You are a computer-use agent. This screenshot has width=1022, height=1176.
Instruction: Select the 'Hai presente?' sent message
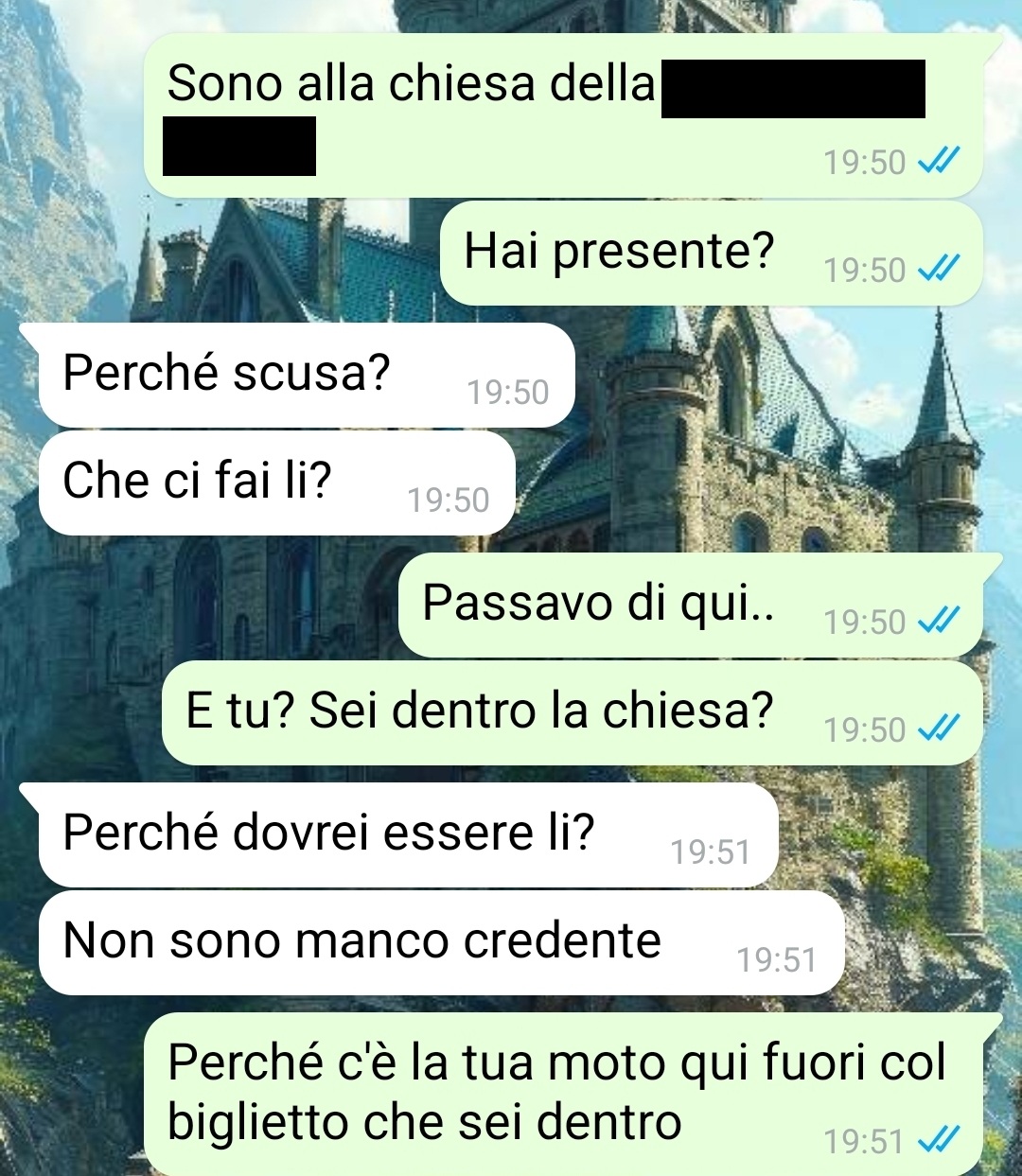click(x=712, y=253)
